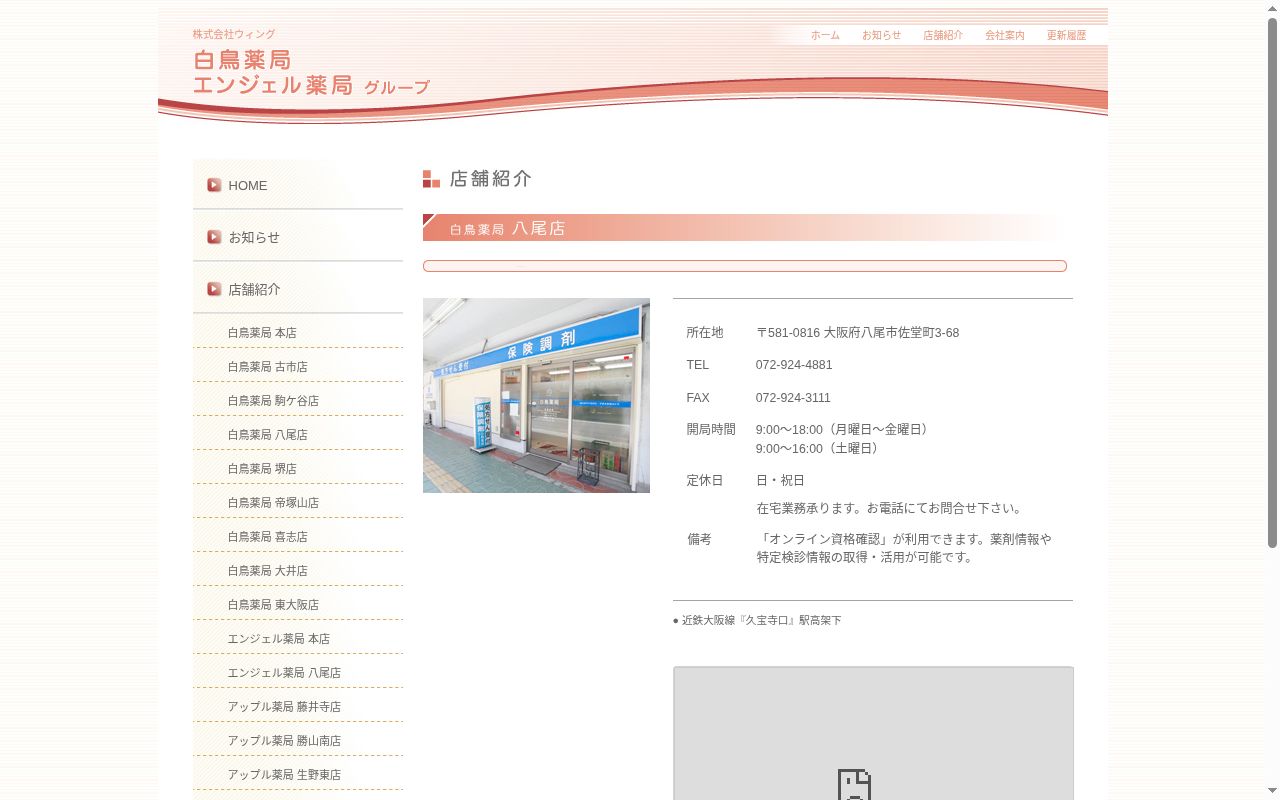
Task: Click the red arrow icon beside お知らせ
Action: coord(214,237)
